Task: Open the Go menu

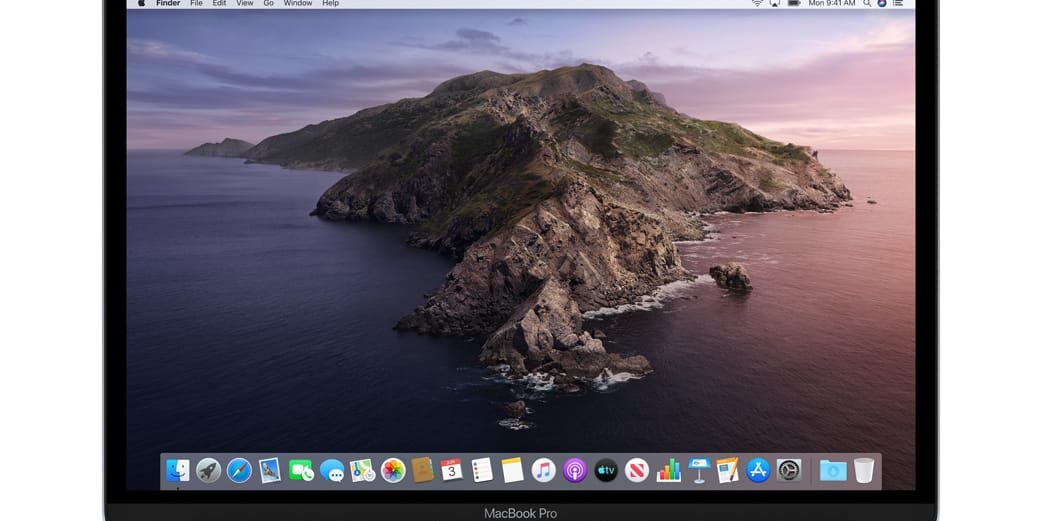Action: 268,3
